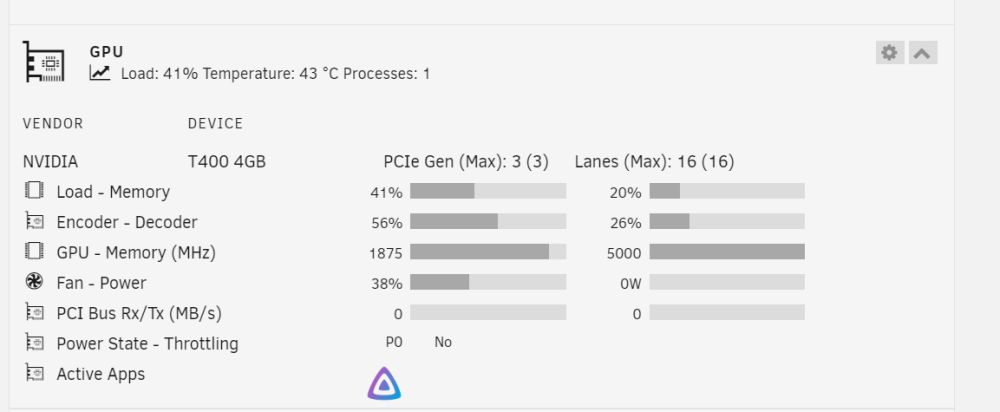Click the Jellyfin active app icon
This screenshot has width=1000, height=412.
[384, 383]
